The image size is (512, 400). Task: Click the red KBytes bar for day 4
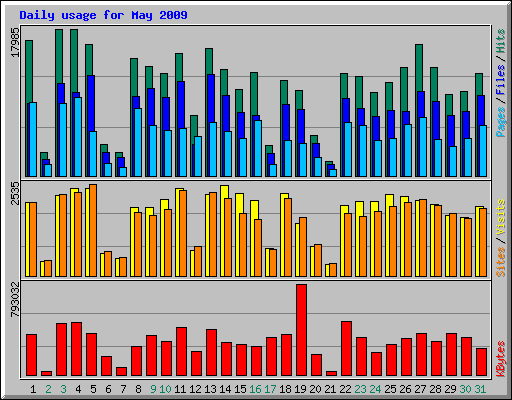click(x=77, y=349)
